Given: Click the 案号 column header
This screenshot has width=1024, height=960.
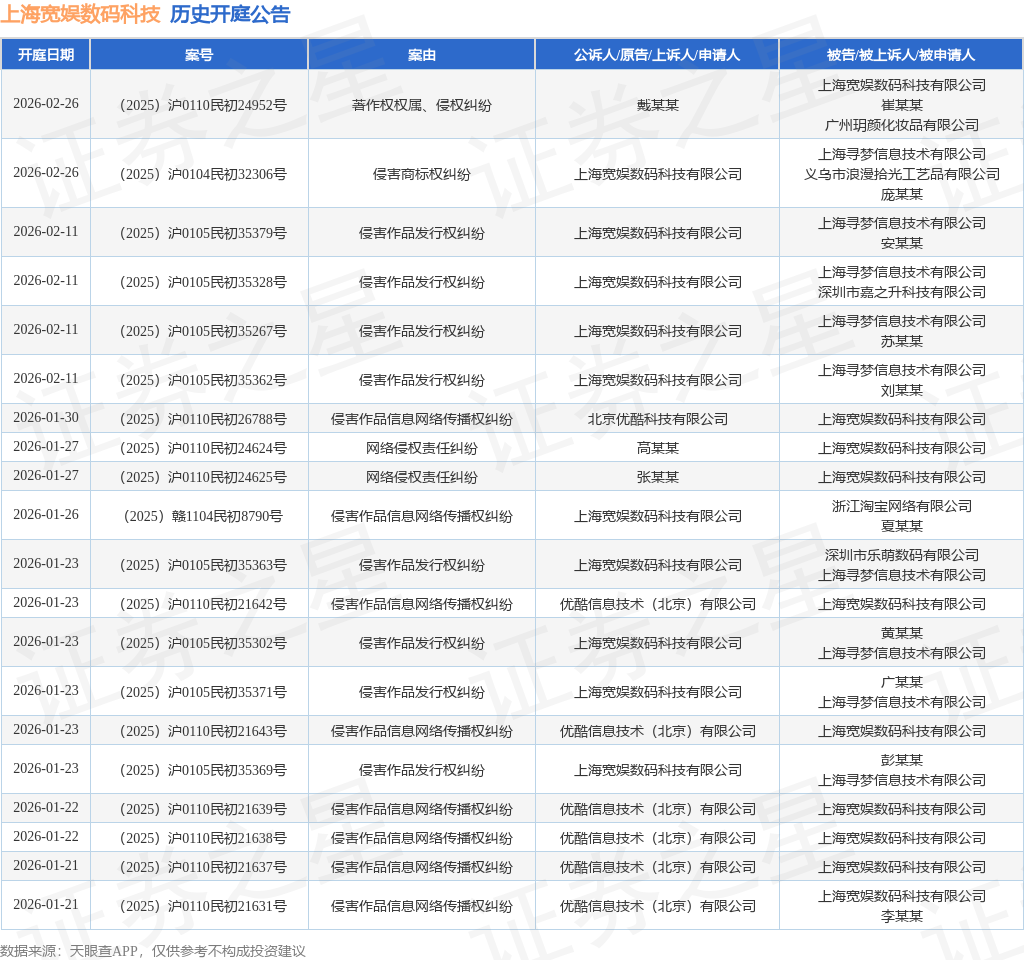Looking at the screenshot, I should tap(199, 55).
